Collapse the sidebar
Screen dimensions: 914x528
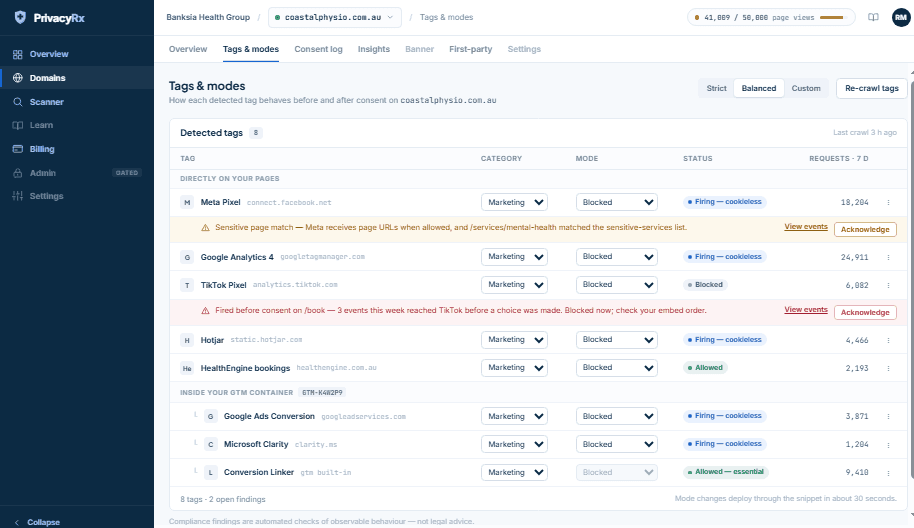[x=37, y=522]
